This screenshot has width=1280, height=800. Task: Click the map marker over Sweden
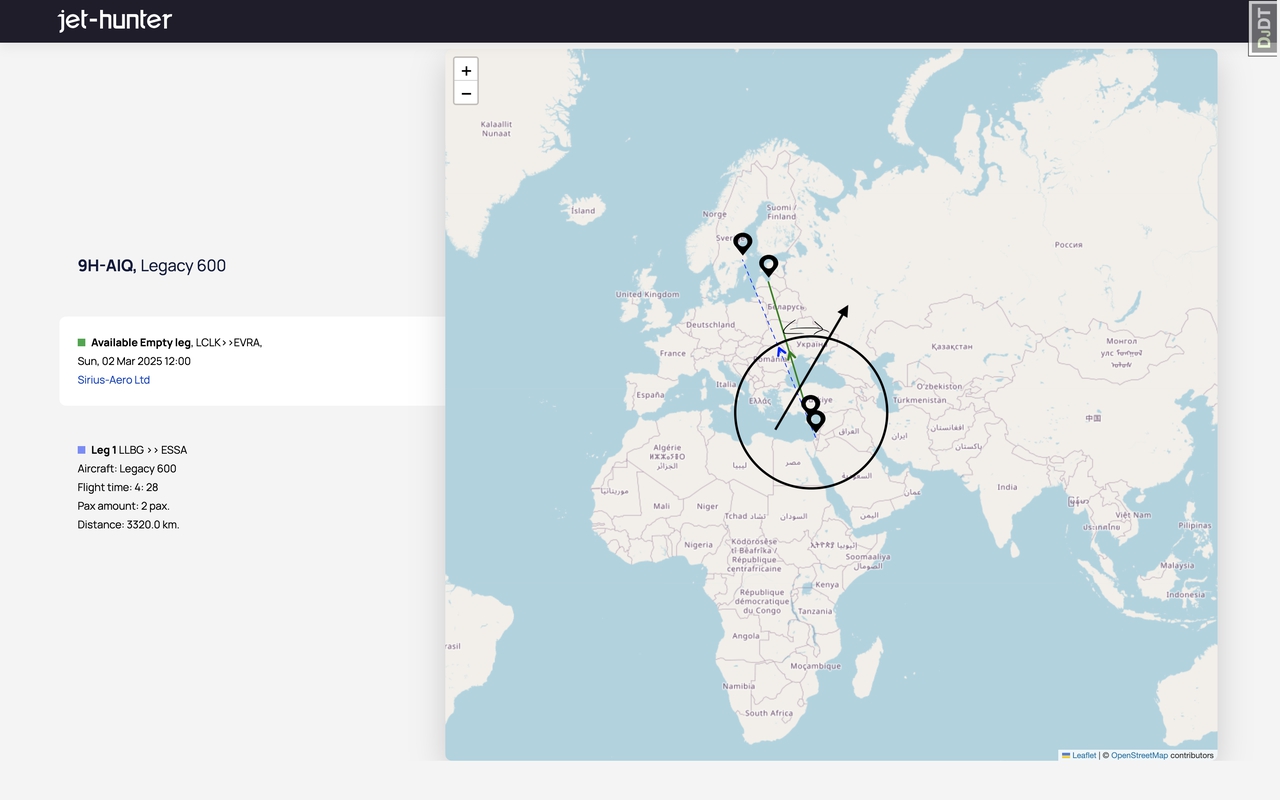point(742,243)
